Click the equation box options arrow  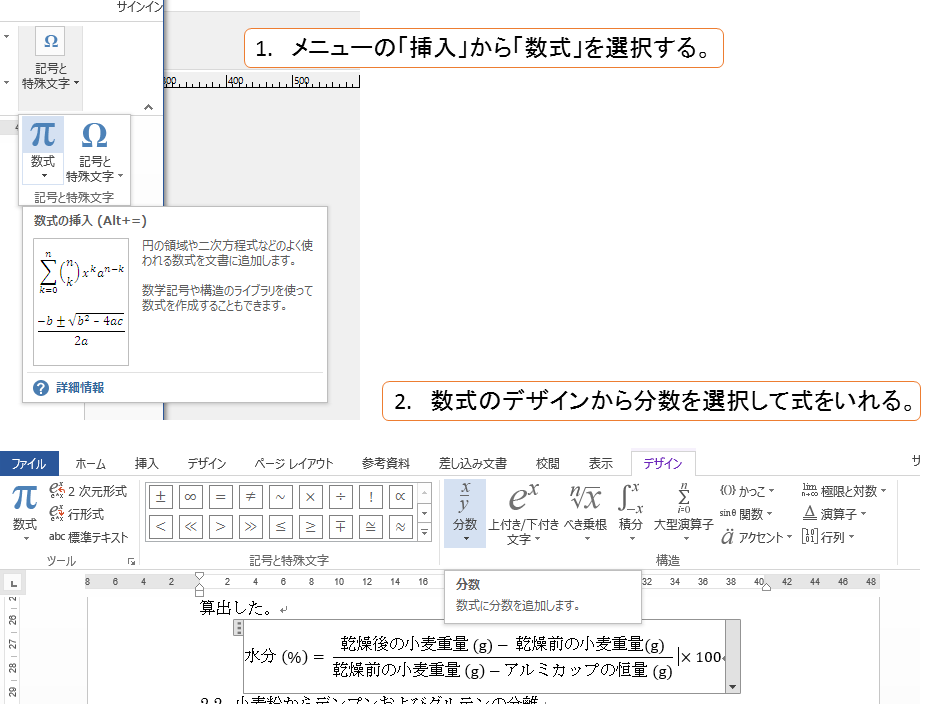733,687
